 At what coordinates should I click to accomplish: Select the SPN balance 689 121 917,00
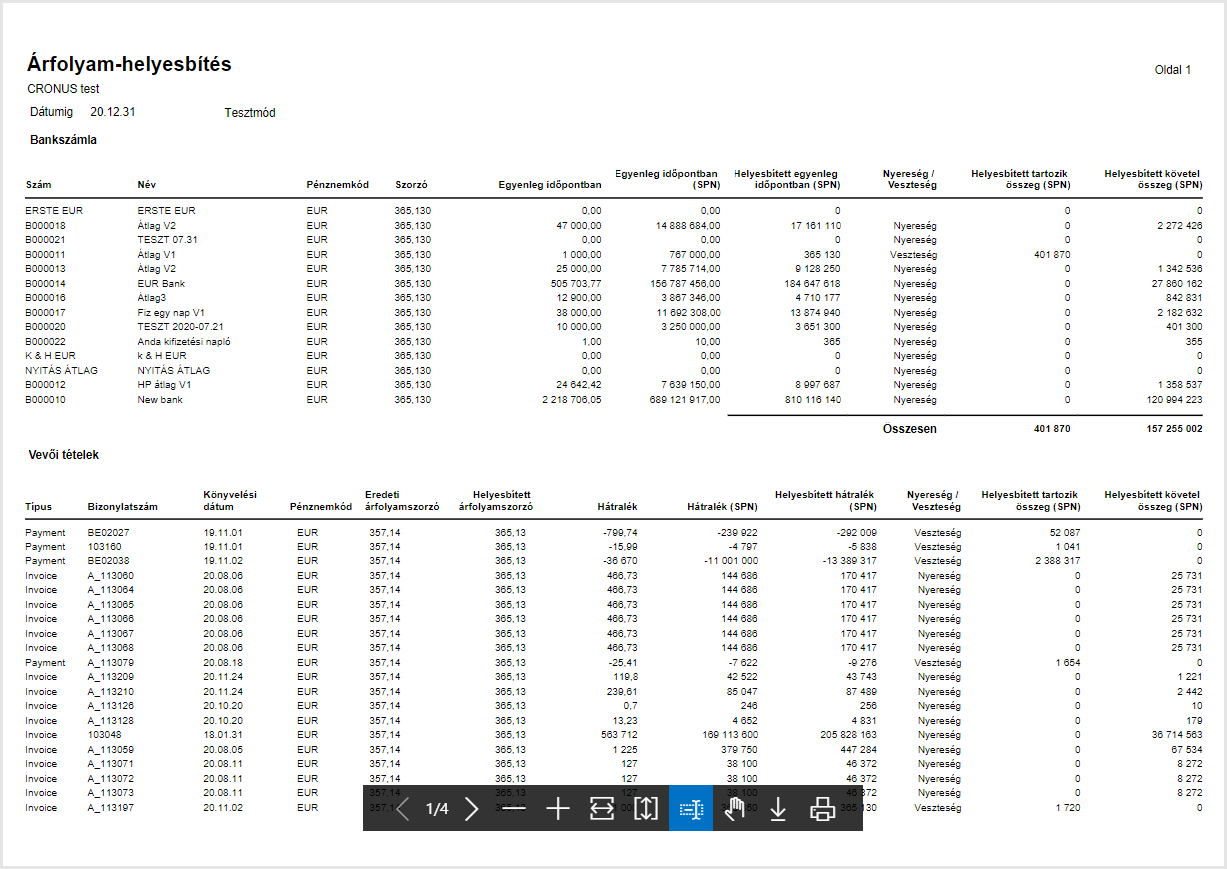(685, 400)
